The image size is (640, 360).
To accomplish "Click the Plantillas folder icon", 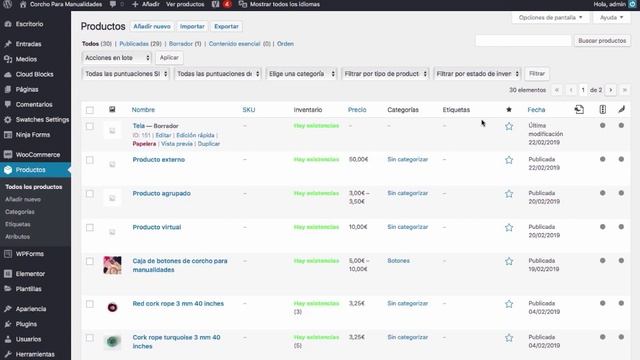I will point(8,289).
